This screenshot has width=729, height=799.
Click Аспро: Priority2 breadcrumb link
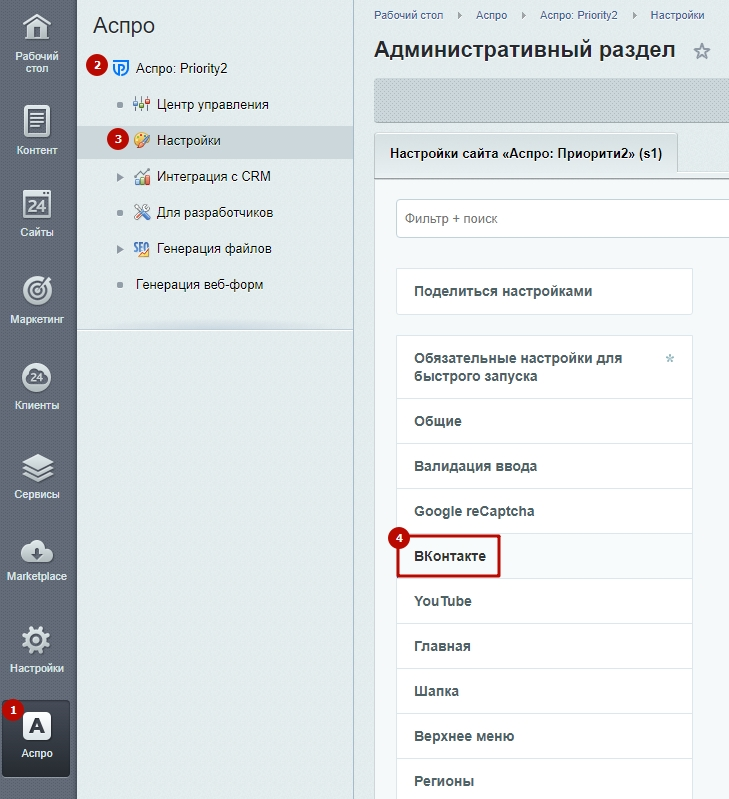(x=579, y=15)
